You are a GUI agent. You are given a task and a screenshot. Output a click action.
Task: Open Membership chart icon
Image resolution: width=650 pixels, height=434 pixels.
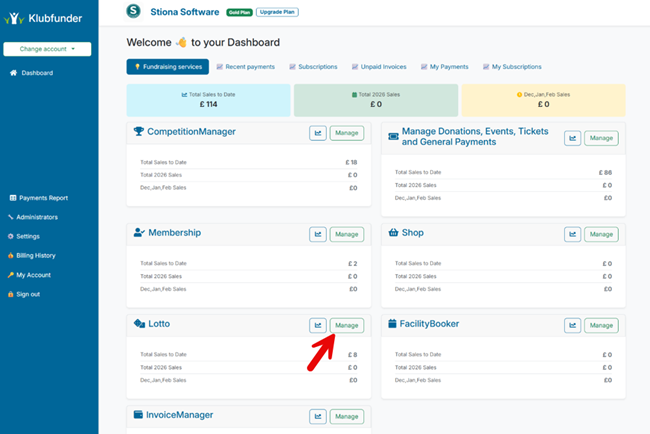click(318, 234)
